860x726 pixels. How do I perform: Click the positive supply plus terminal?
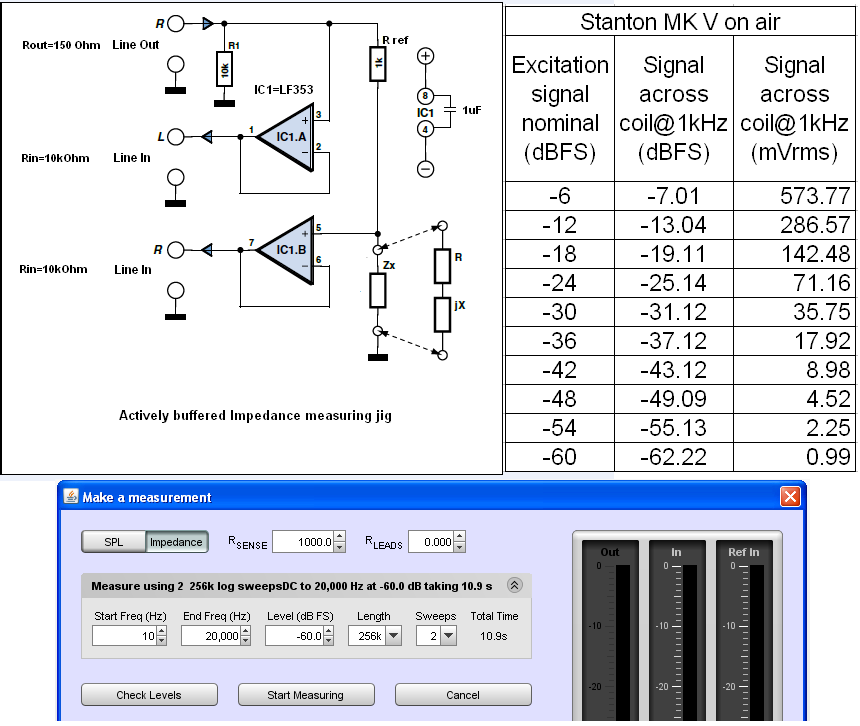pos(426,56)
